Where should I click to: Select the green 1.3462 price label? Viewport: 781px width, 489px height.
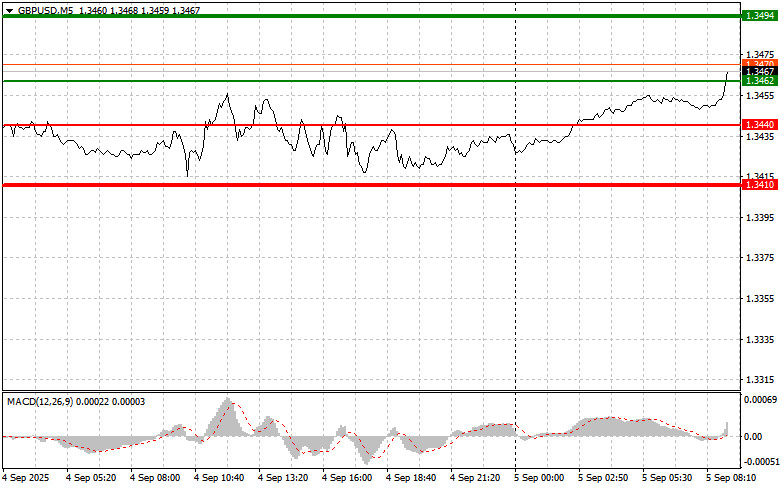point(759,80)
